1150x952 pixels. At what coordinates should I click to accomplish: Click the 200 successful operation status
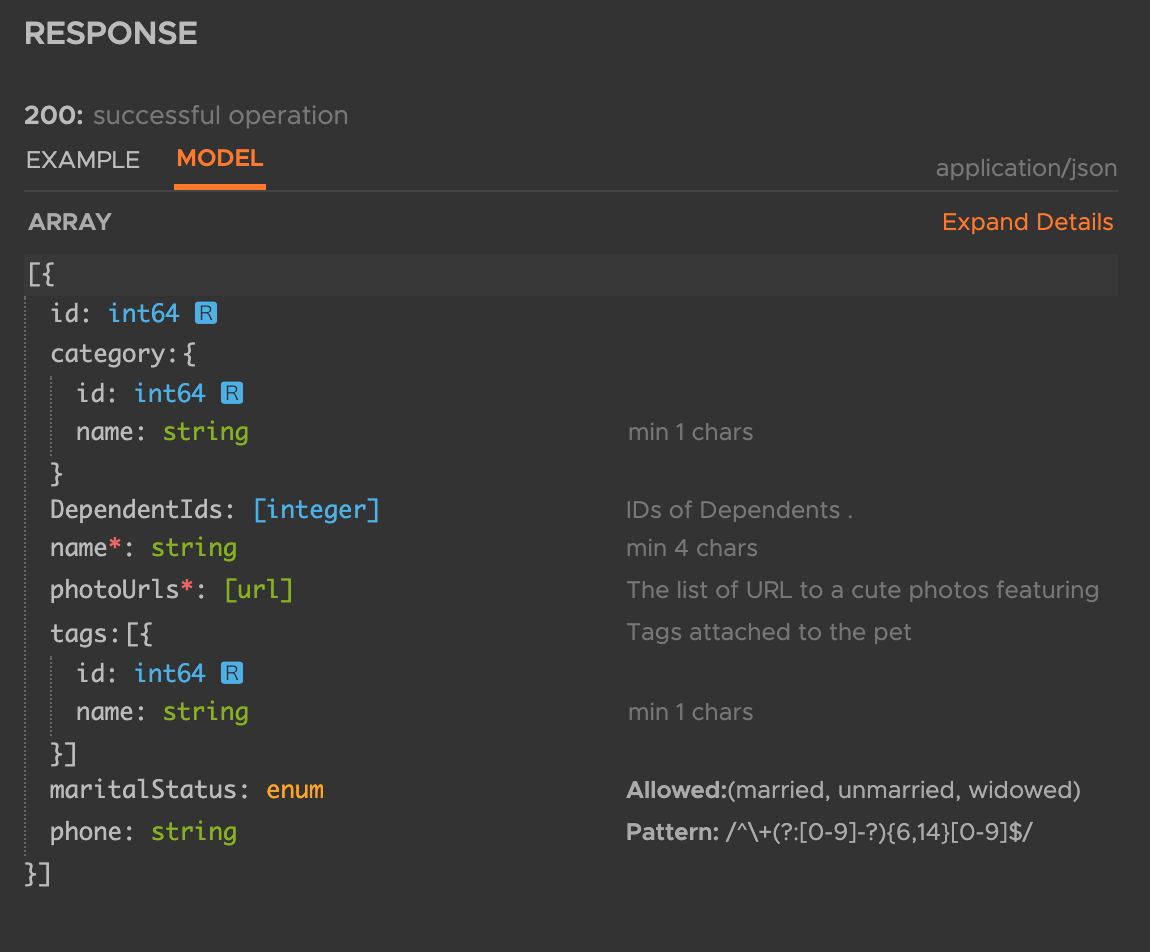coord(186,116)
